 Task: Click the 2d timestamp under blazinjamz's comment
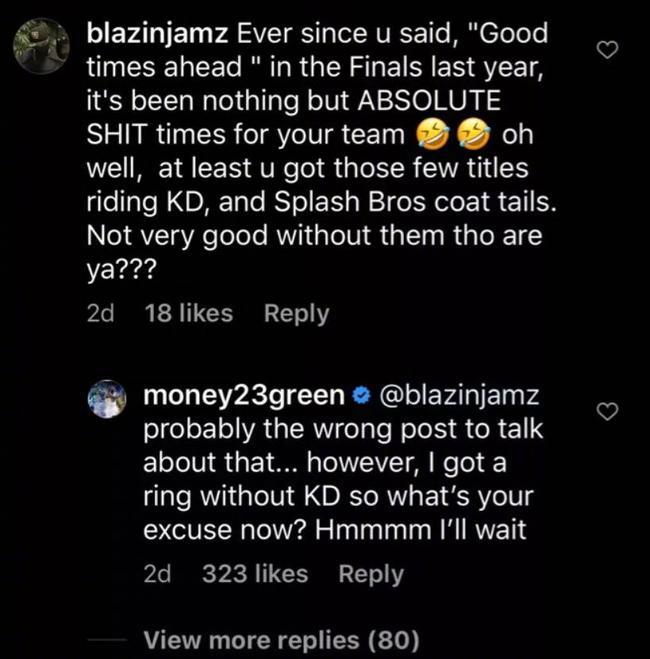tap(101, 313)
